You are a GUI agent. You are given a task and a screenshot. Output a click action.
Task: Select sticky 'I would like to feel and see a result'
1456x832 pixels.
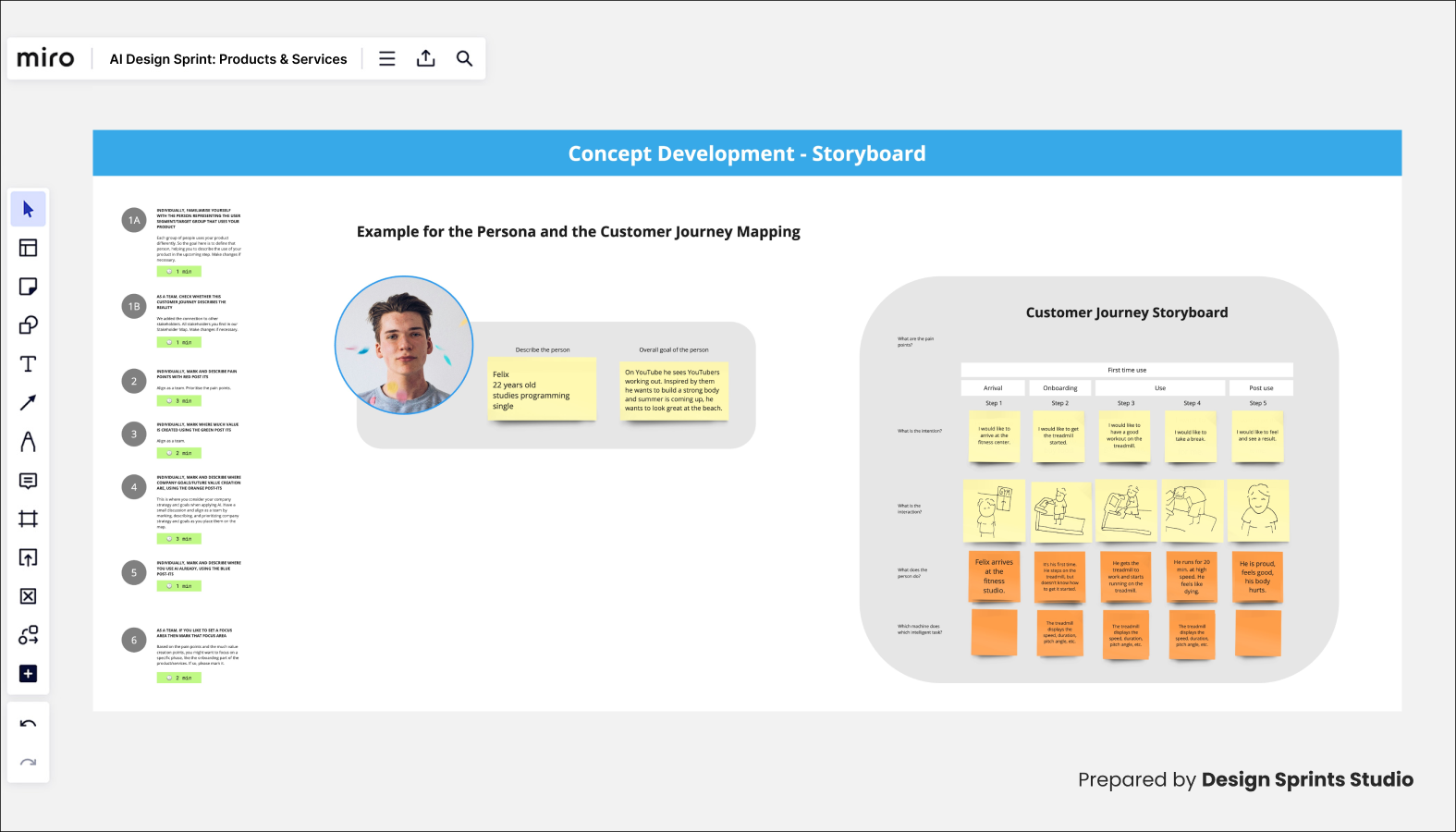click(x=1257, y=436)
